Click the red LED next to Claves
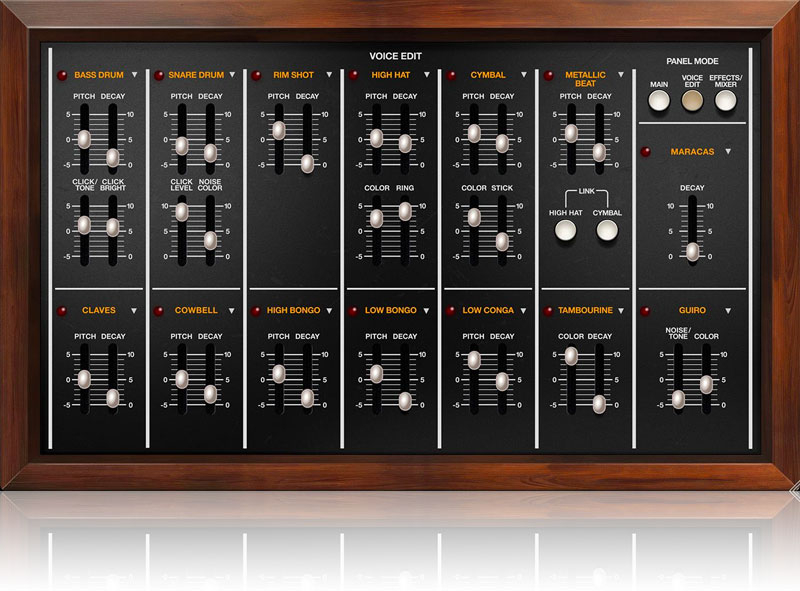 pyautogui.click(x=62, y=311)
